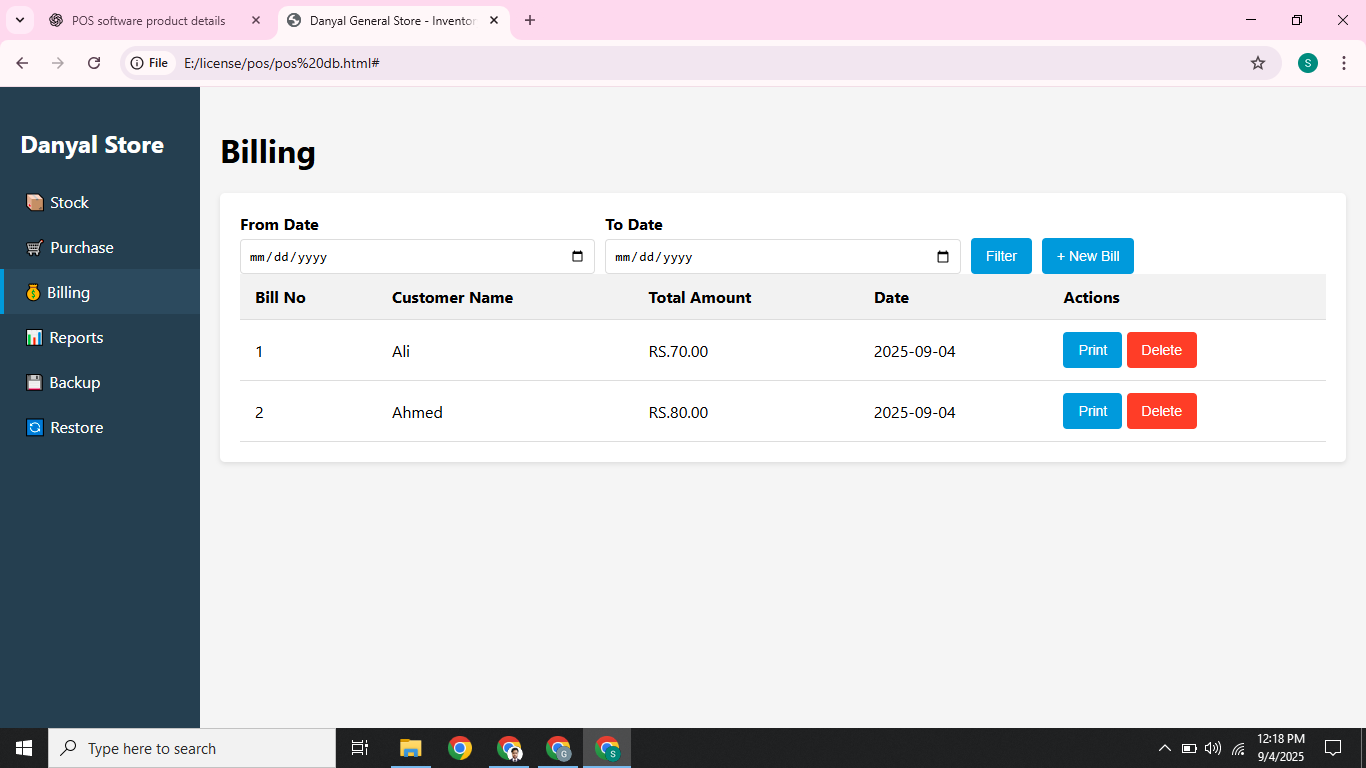The image size is (1366, 768).
Task: Print Ahmed's bill
Action: tap(1092, 411)
